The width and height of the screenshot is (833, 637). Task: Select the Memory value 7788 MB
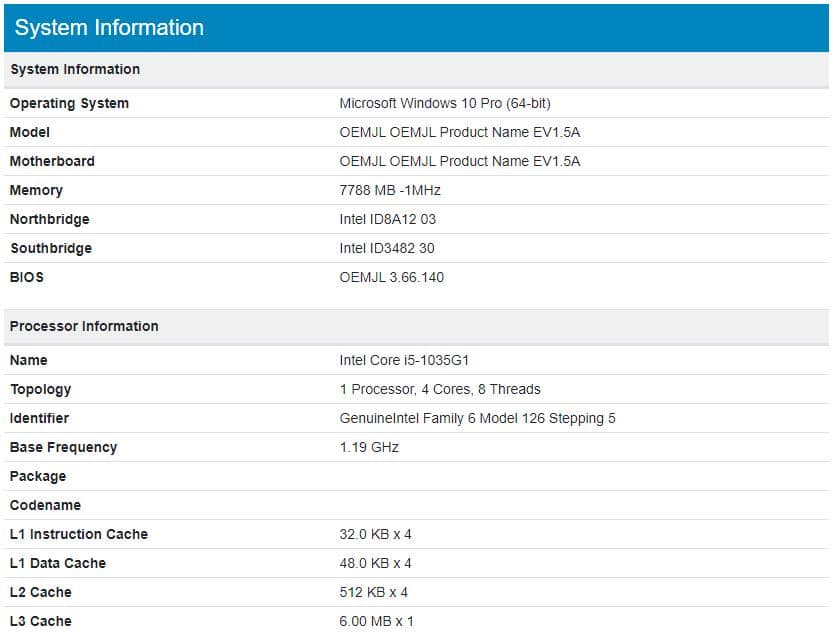(390, 190)
